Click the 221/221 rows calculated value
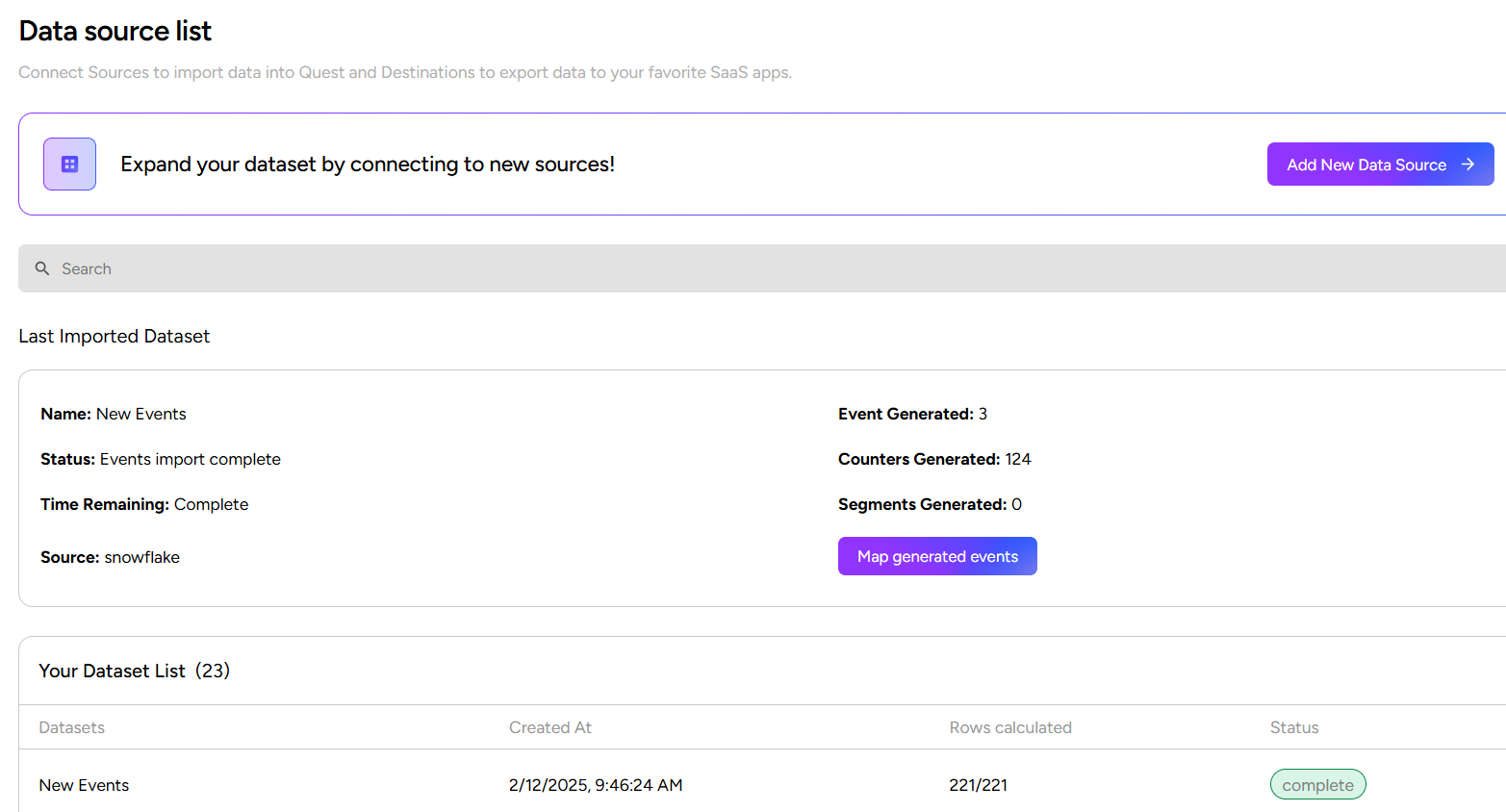 tap(978, 785)
